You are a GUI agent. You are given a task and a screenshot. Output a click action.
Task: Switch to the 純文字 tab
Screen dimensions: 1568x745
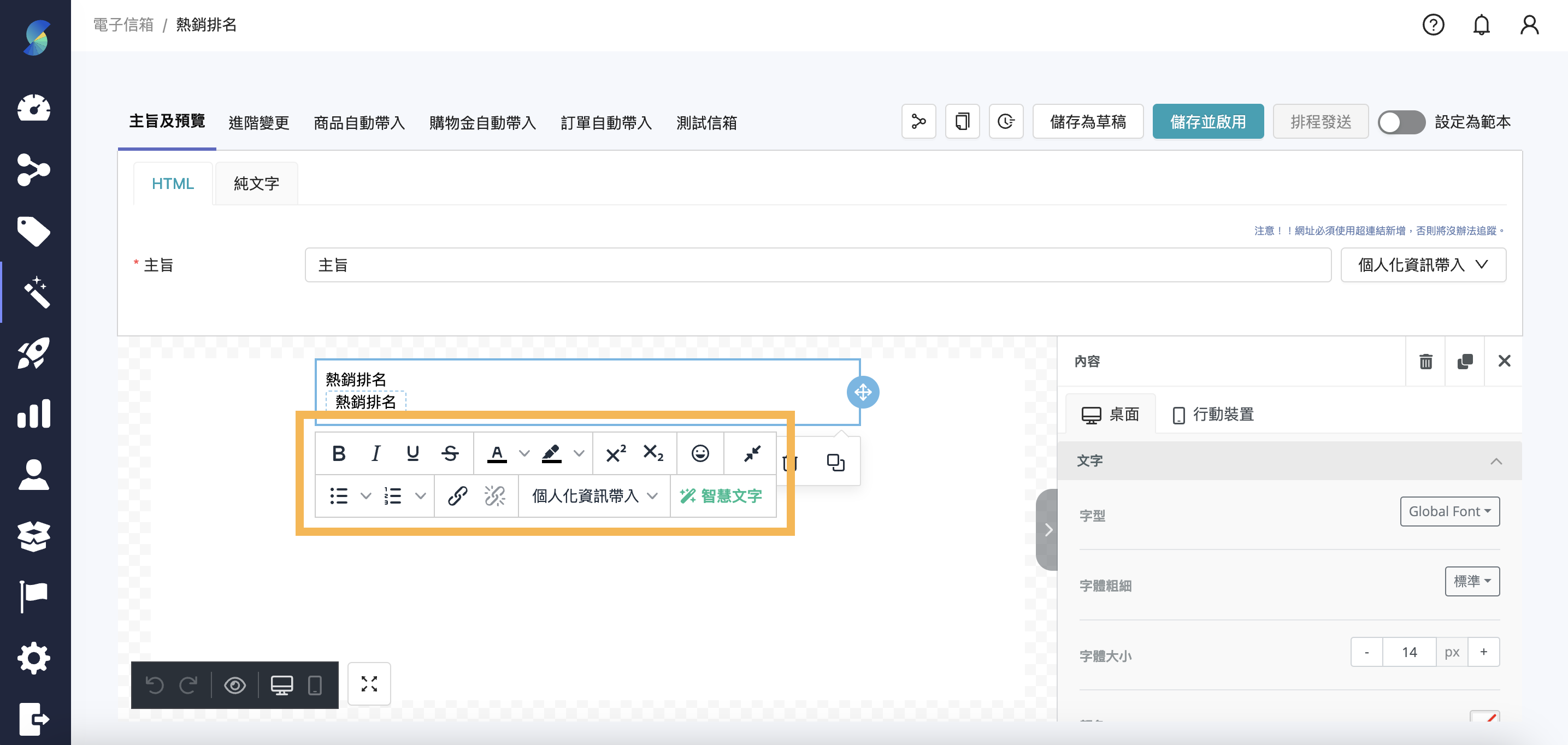click(256, 182)
